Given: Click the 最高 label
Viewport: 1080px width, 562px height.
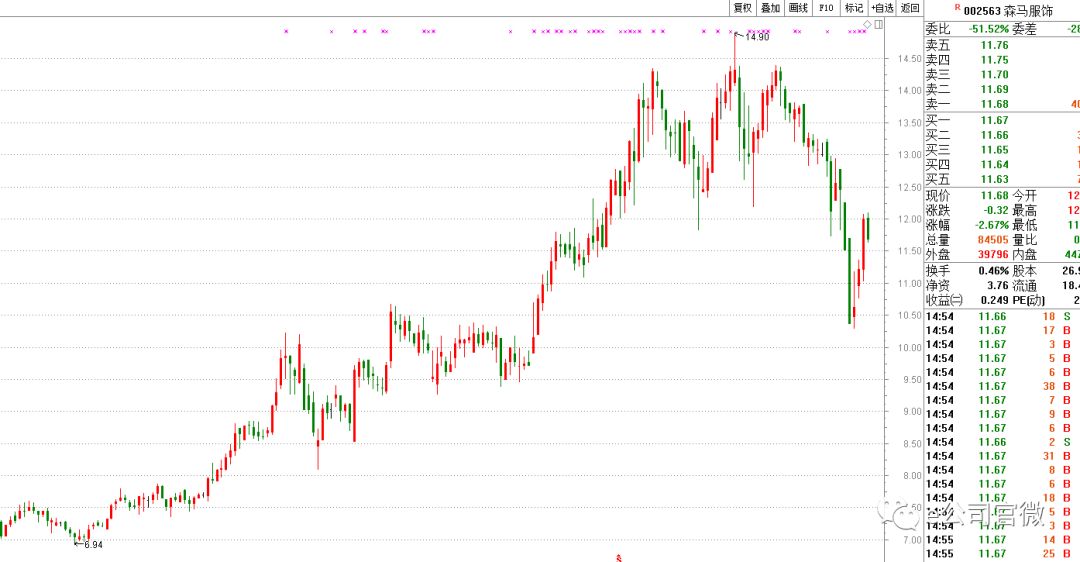Looking at the screenshot, I should pyautogui.click(x=1024, y=210).
